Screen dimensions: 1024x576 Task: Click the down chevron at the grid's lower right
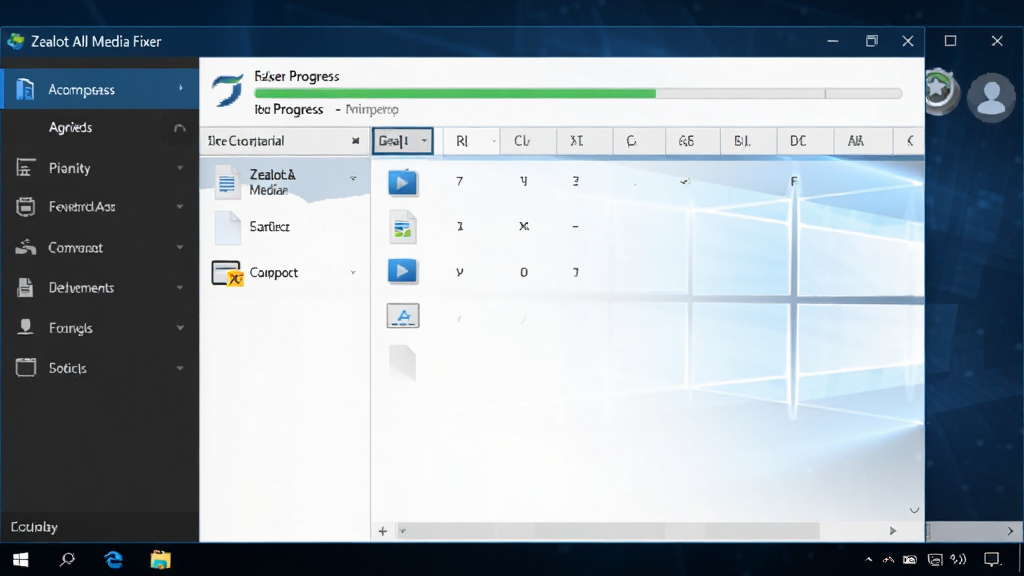coord(914,510)
